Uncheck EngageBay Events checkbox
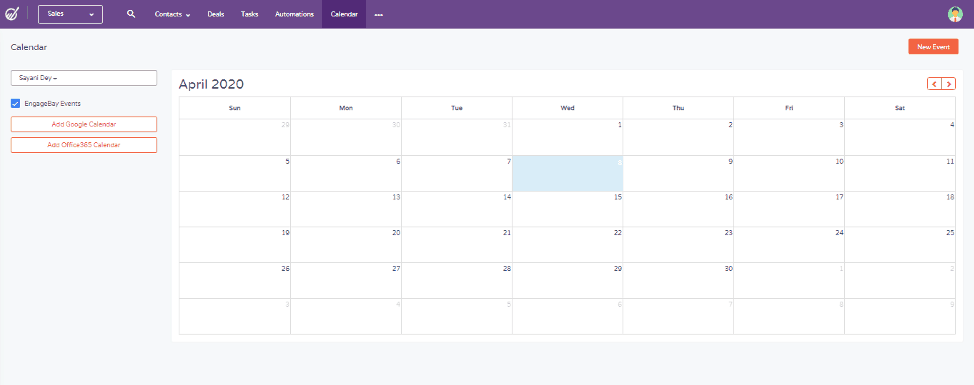 click(x=16, y=104)
